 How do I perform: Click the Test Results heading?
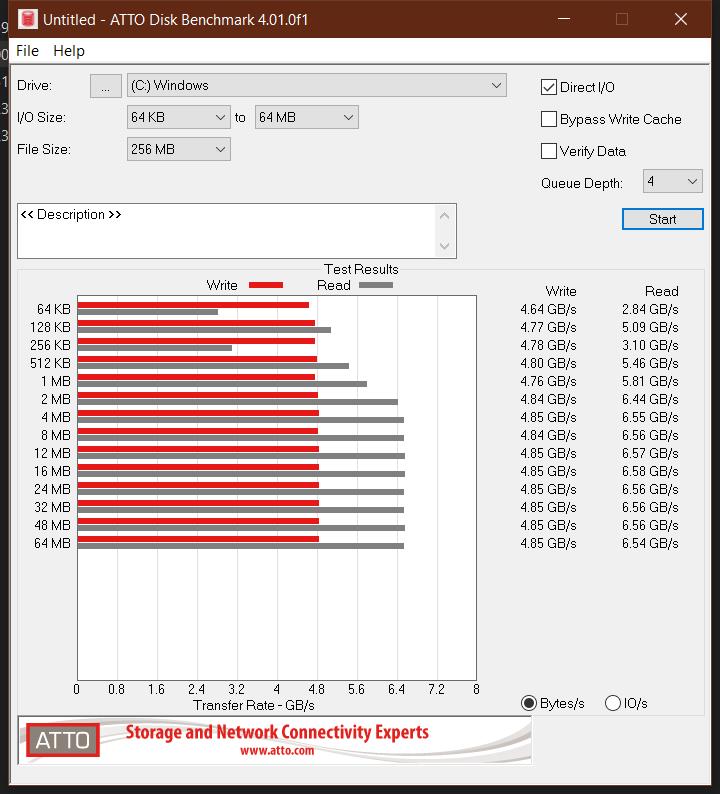(362, 269)
